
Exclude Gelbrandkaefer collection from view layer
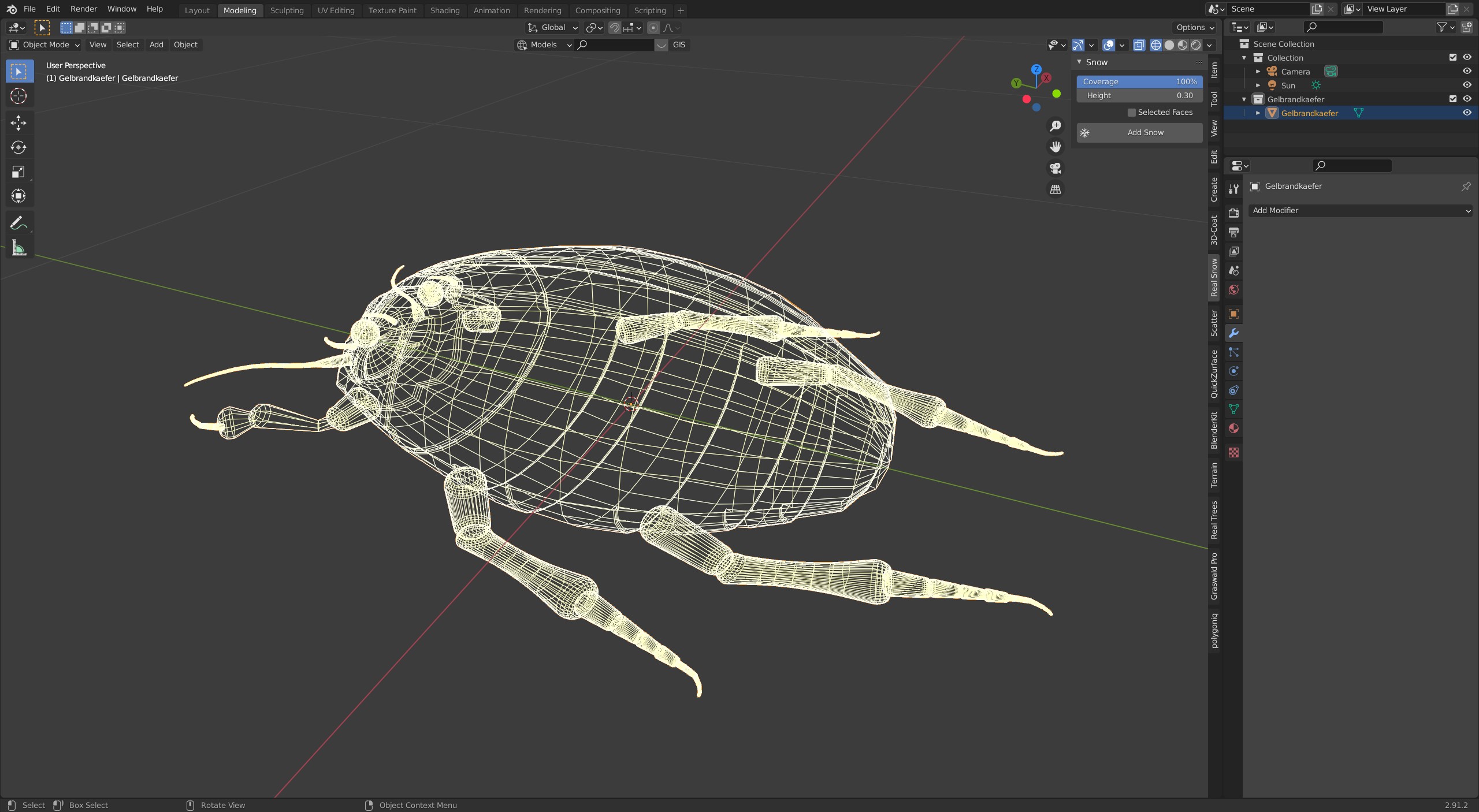click(1453, 99)
